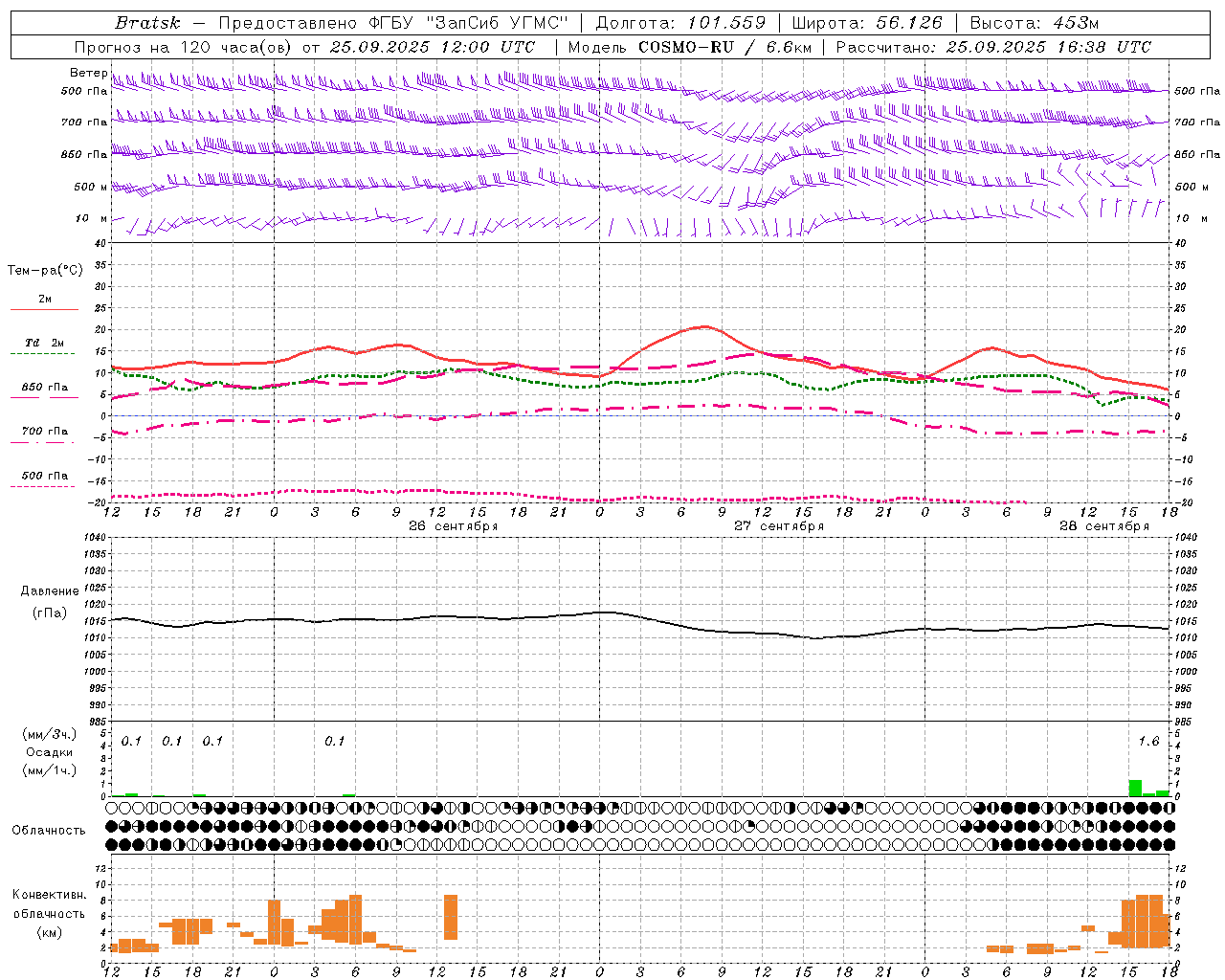
Task: Click the 'Тем-ра(°C)' temperature panel label
Action: [x=45, y=271]
